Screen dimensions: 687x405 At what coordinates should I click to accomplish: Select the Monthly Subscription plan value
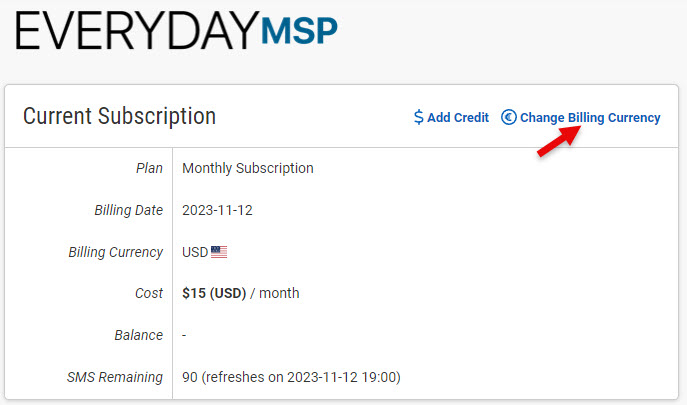click(247, 168)
